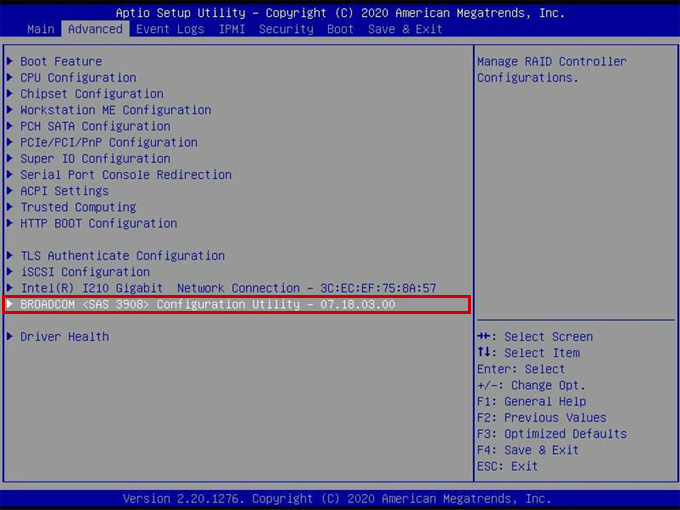This screenshot has height=510, width=680.
Task: Open ACPI Settings entry
Action: pyautogui.click(x=64, y=191)
